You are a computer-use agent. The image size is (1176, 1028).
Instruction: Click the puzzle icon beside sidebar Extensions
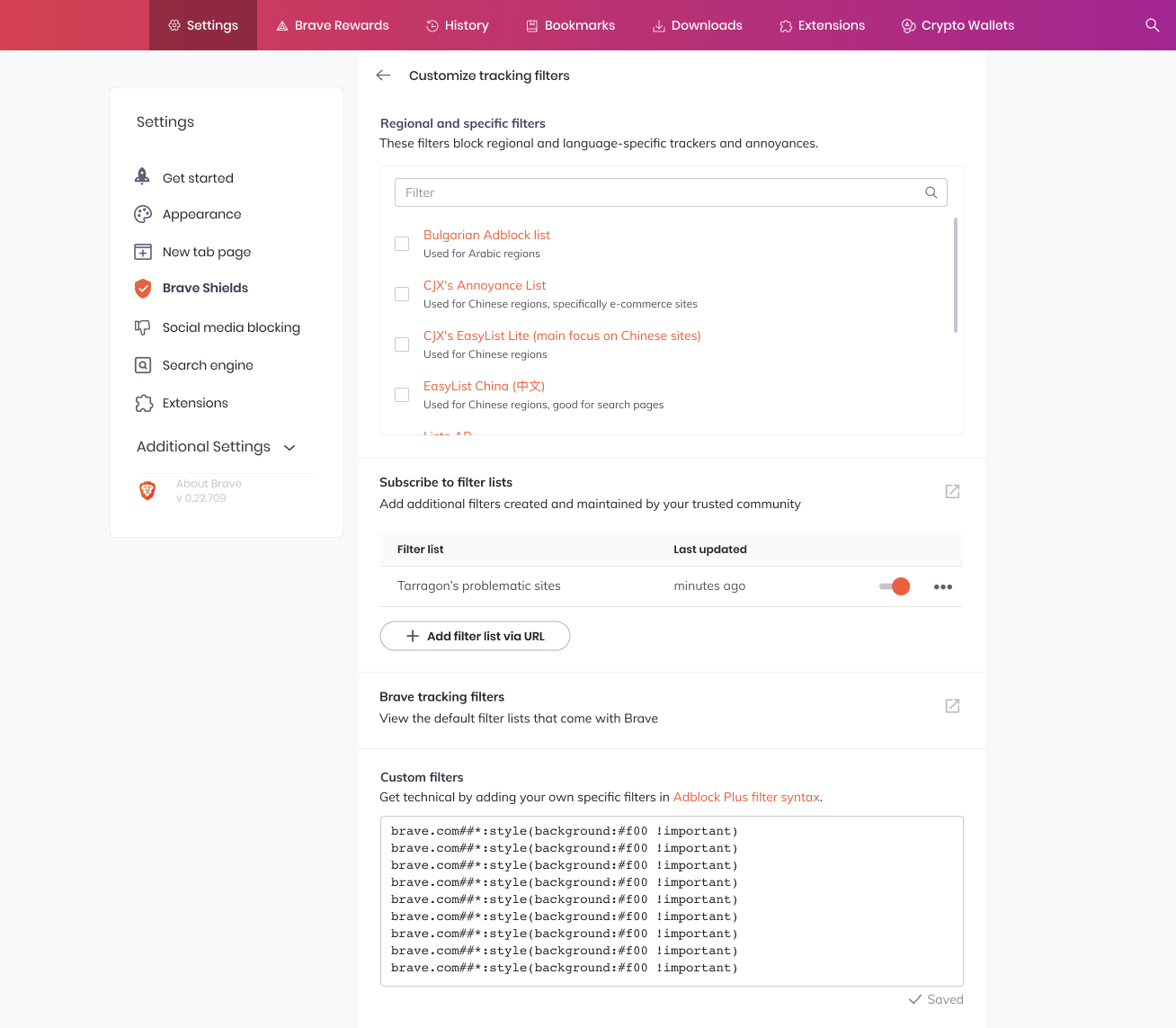[x=144, y=403]
